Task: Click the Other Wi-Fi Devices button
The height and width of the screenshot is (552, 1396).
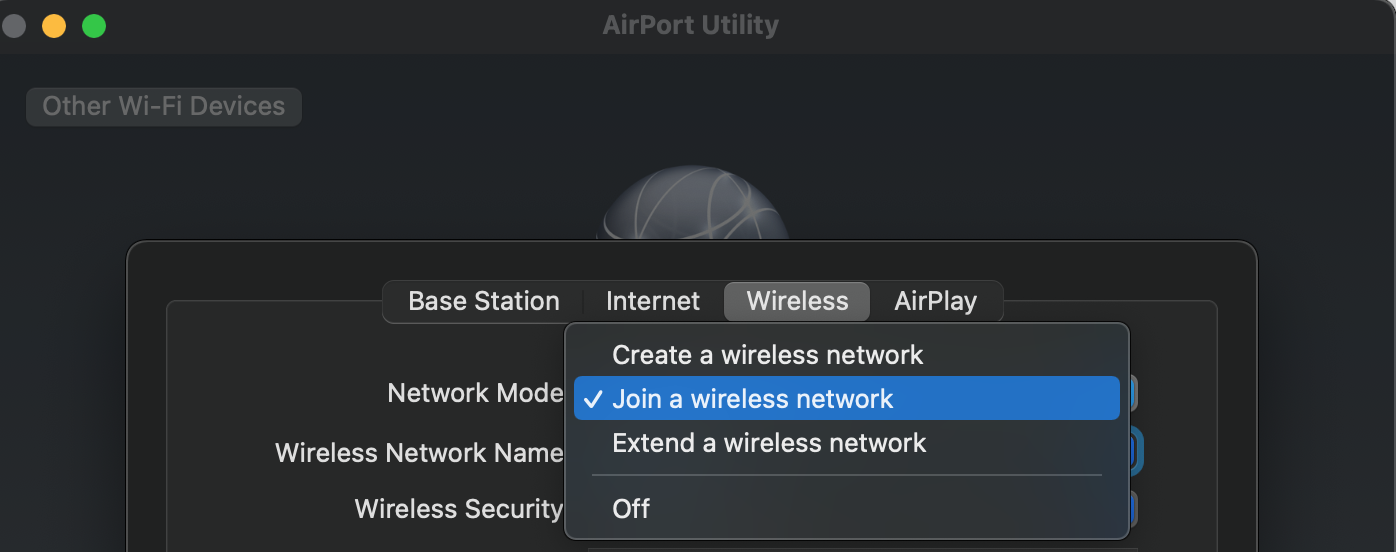Action: tap(164, 106)
